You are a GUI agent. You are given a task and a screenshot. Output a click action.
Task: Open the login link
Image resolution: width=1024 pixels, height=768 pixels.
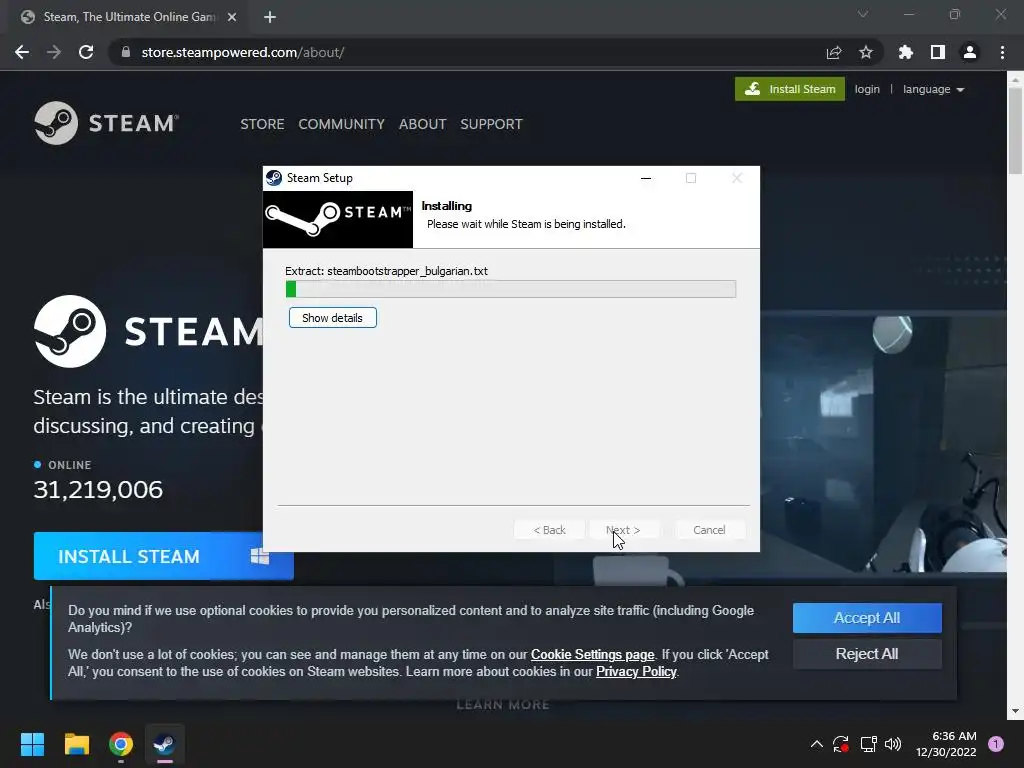(x=867, y=89)
